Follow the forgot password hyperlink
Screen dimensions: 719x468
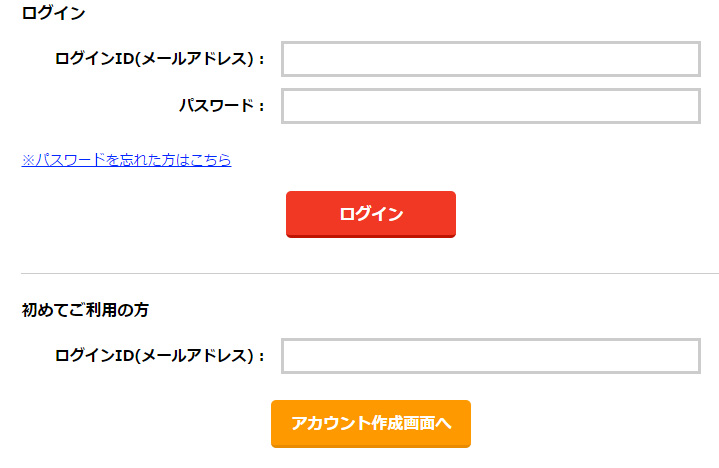click(127, 160)
